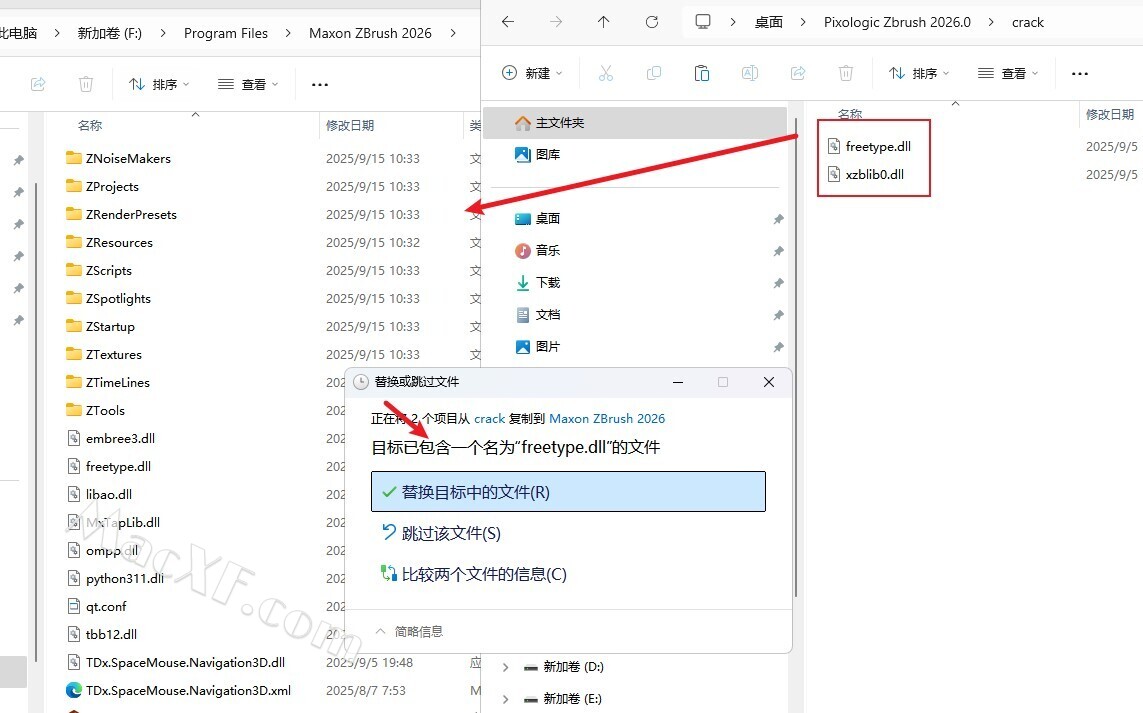
Task: Choose 替换目标中的文件(R) option
Action: (568, 491)
